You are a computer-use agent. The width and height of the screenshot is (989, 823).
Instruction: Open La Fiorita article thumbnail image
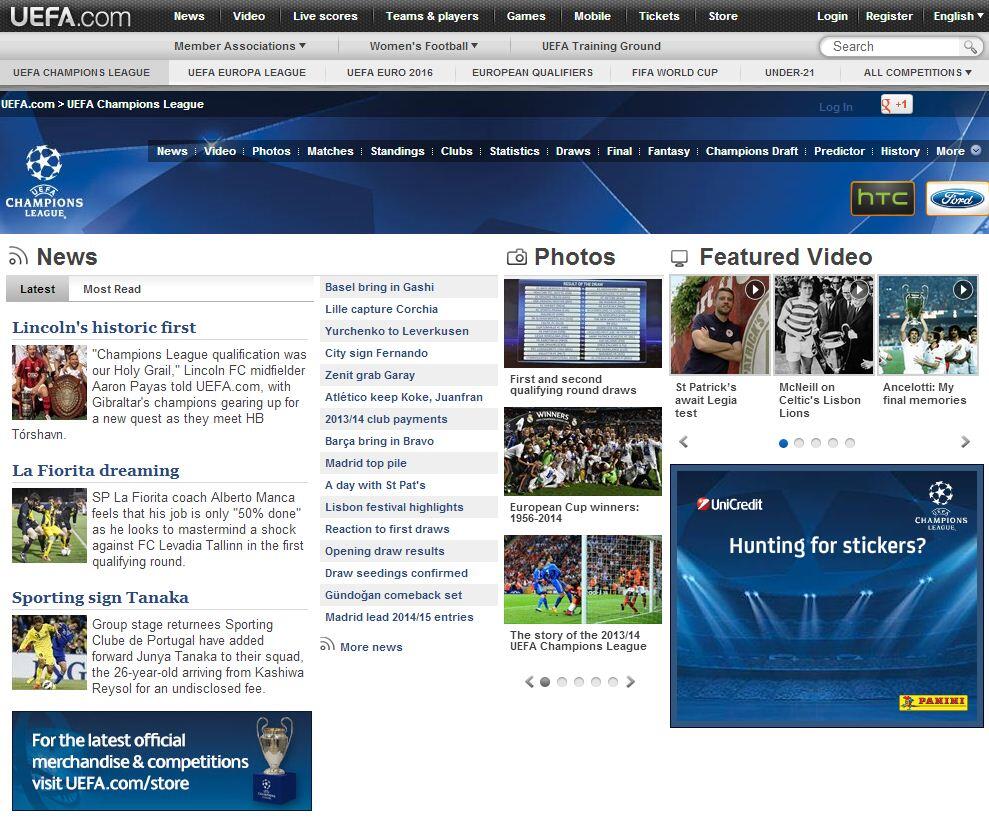[x=49, y=525]
